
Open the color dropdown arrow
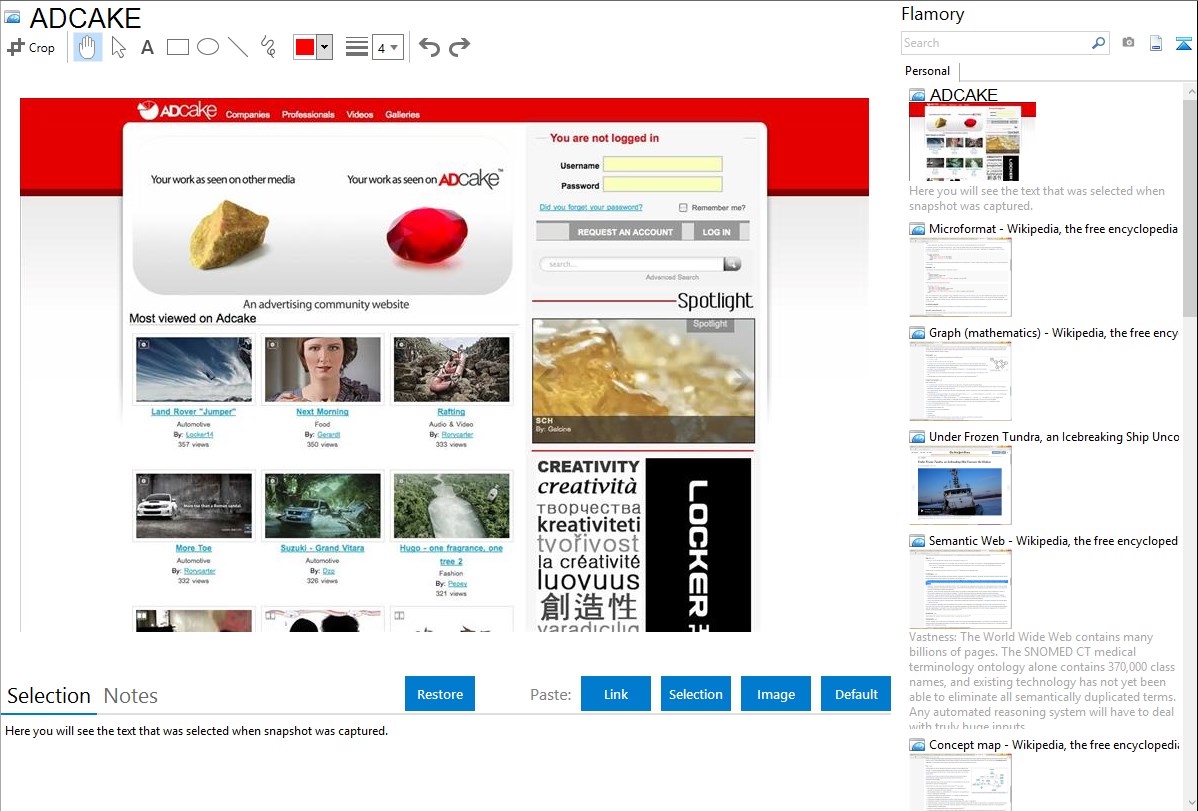pos(325,47)
